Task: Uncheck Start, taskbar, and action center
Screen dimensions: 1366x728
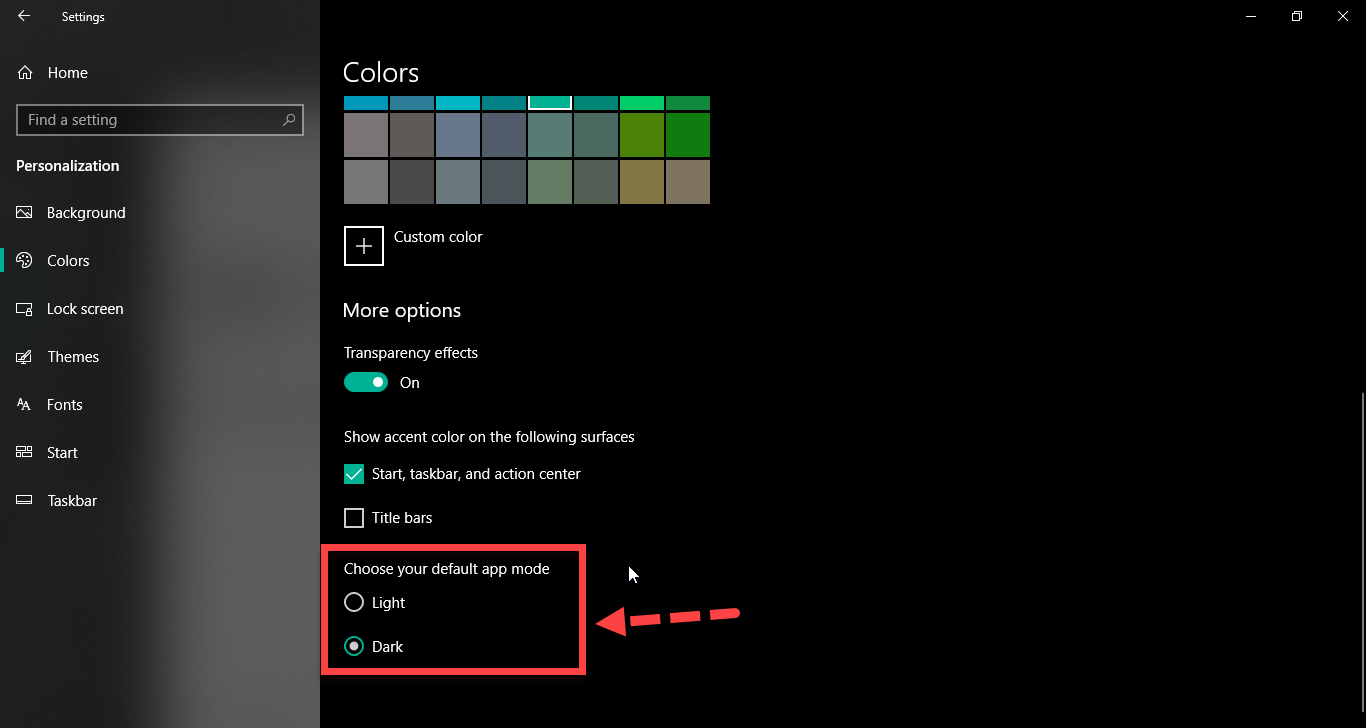Action: click(354, 474)
